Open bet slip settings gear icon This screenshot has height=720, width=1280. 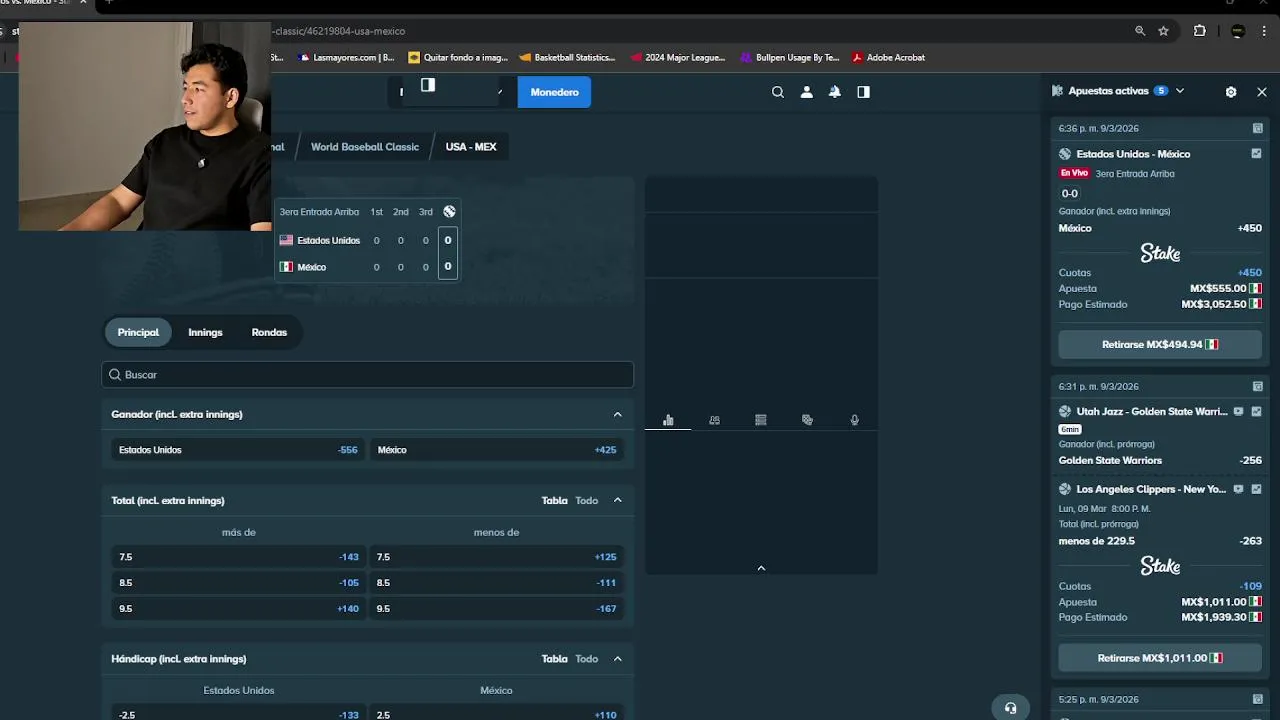pyautogui.click(x=1231, y=92)
